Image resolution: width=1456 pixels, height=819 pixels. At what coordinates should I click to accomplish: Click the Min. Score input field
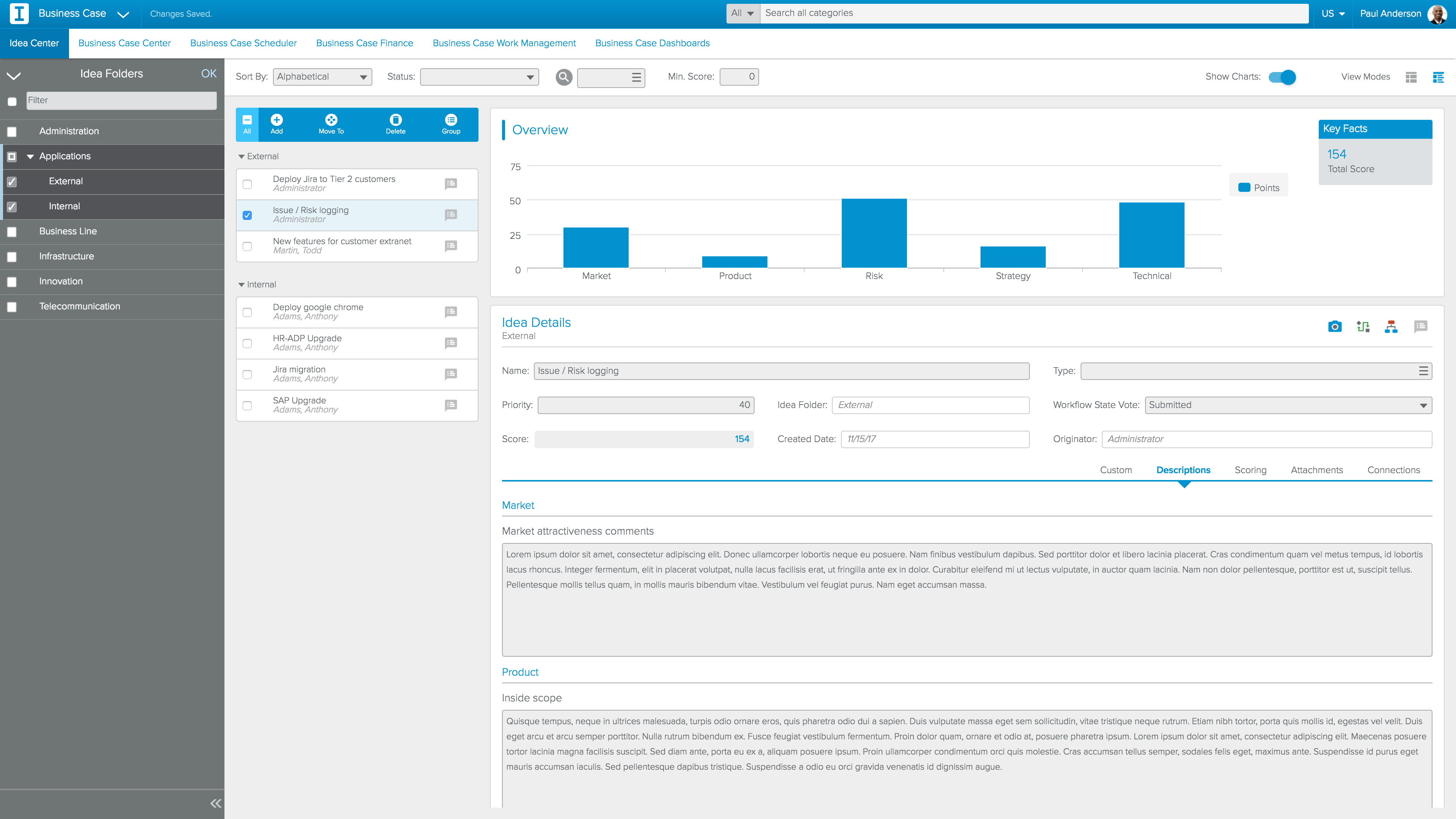click(x=739, y=77)
